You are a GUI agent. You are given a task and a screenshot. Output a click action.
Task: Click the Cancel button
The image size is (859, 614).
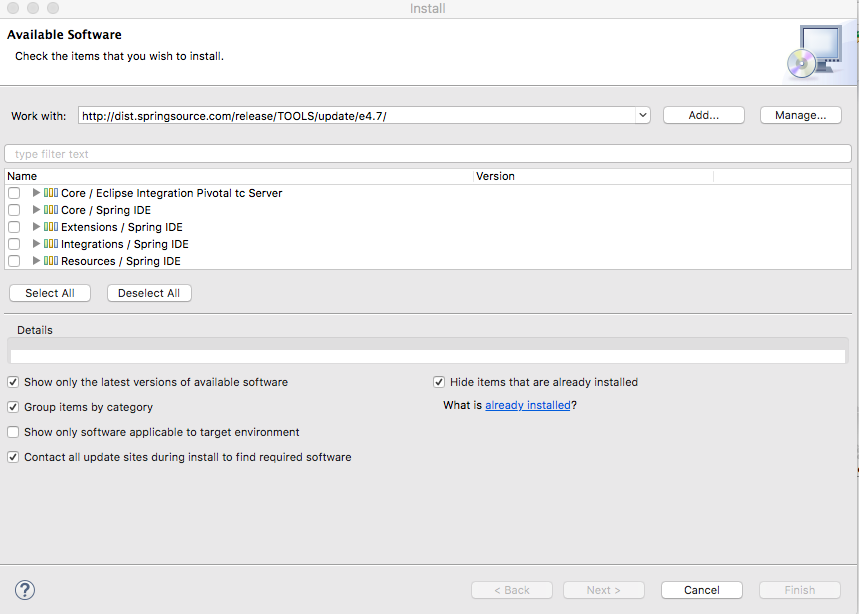coord(701,590)
